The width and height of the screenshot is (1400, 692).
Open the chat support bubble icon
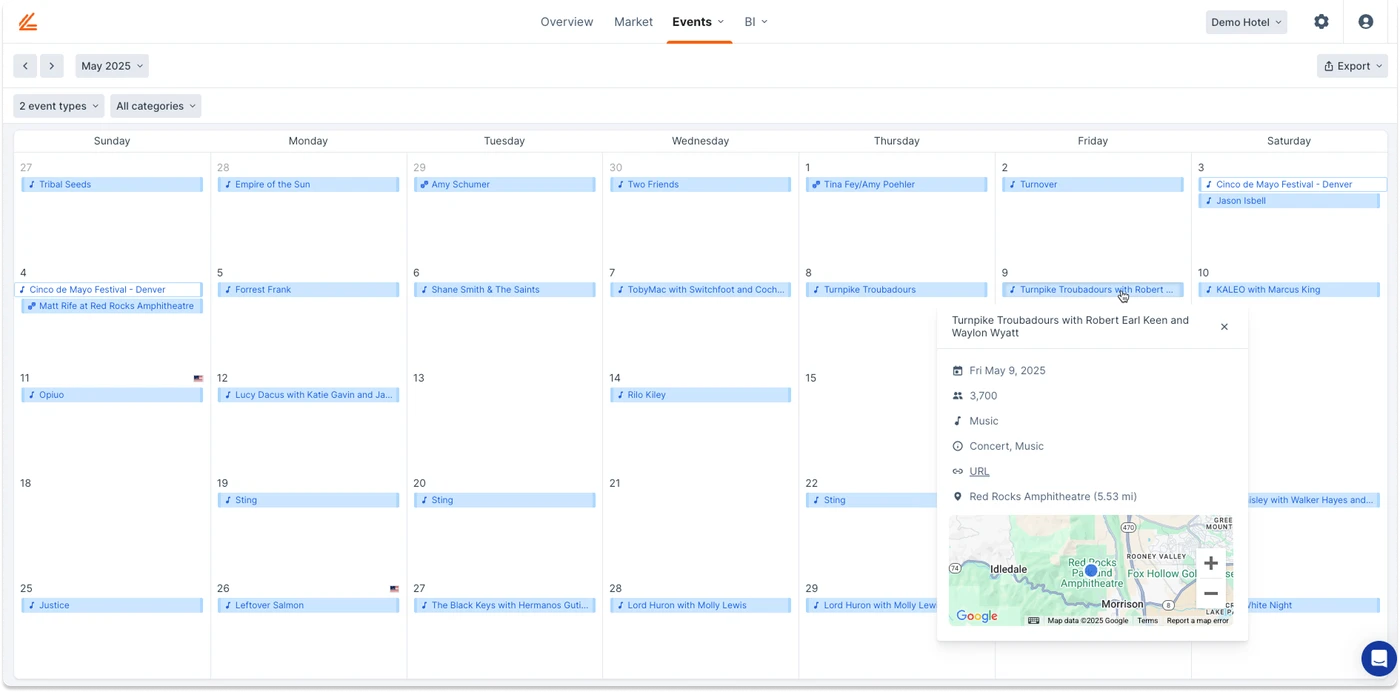[1379, 659]
